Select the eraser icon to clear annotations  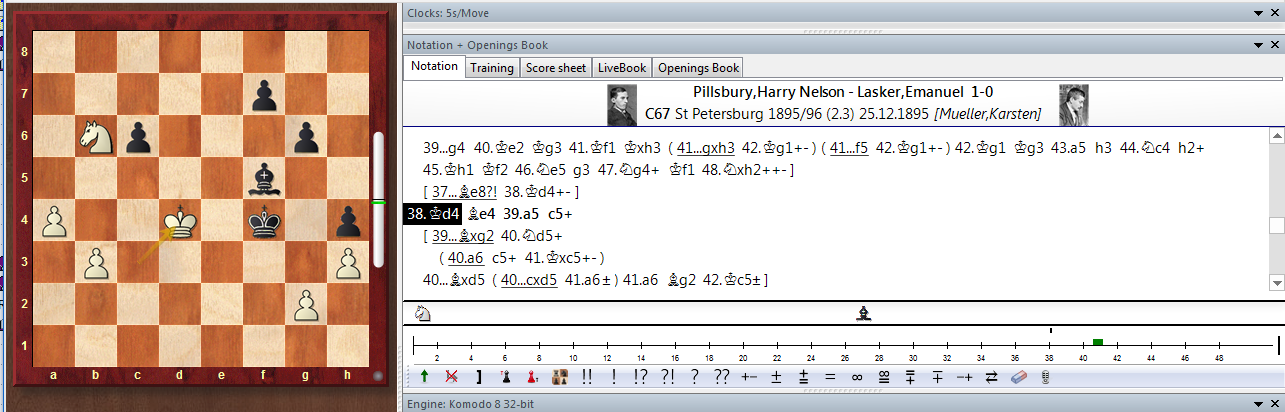(x=1019, y=377)
